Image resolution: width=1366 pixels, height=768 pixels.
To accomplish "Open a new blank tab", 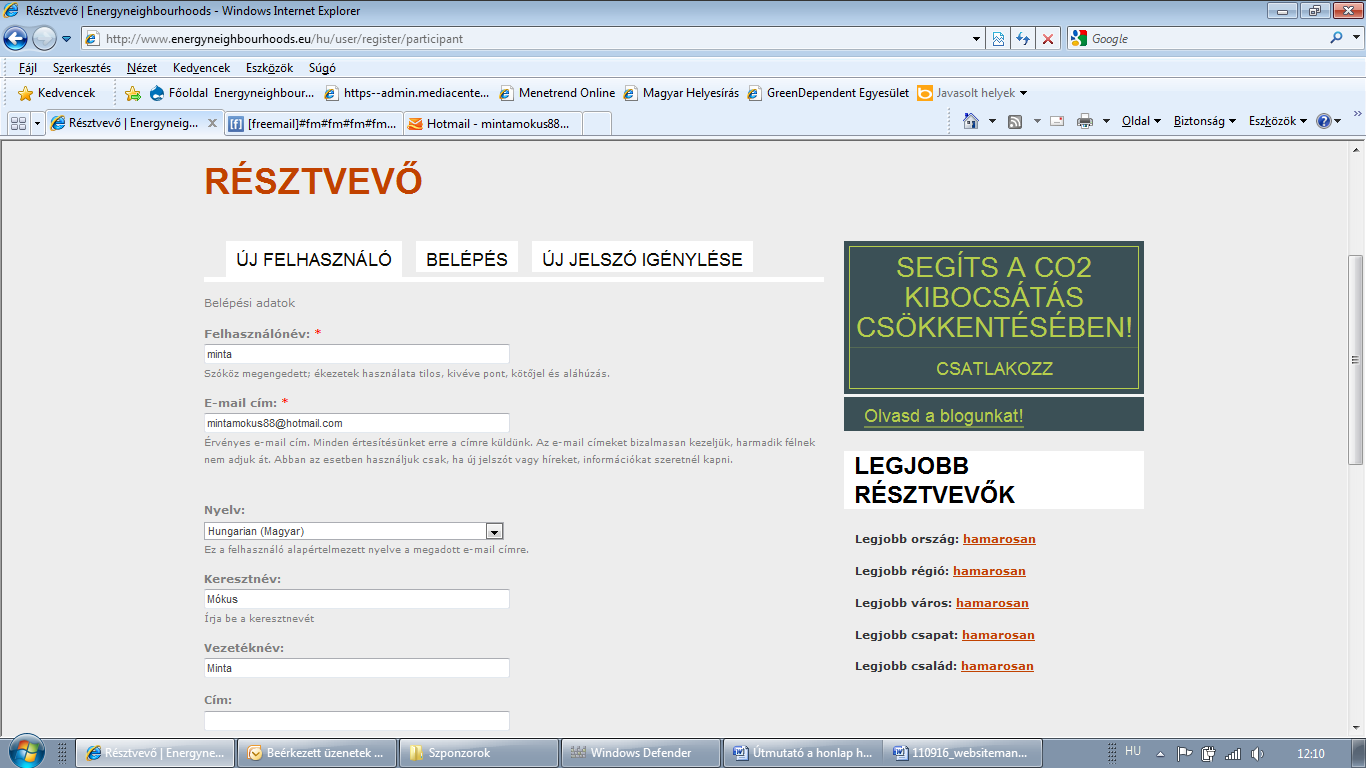I will 597,124.
